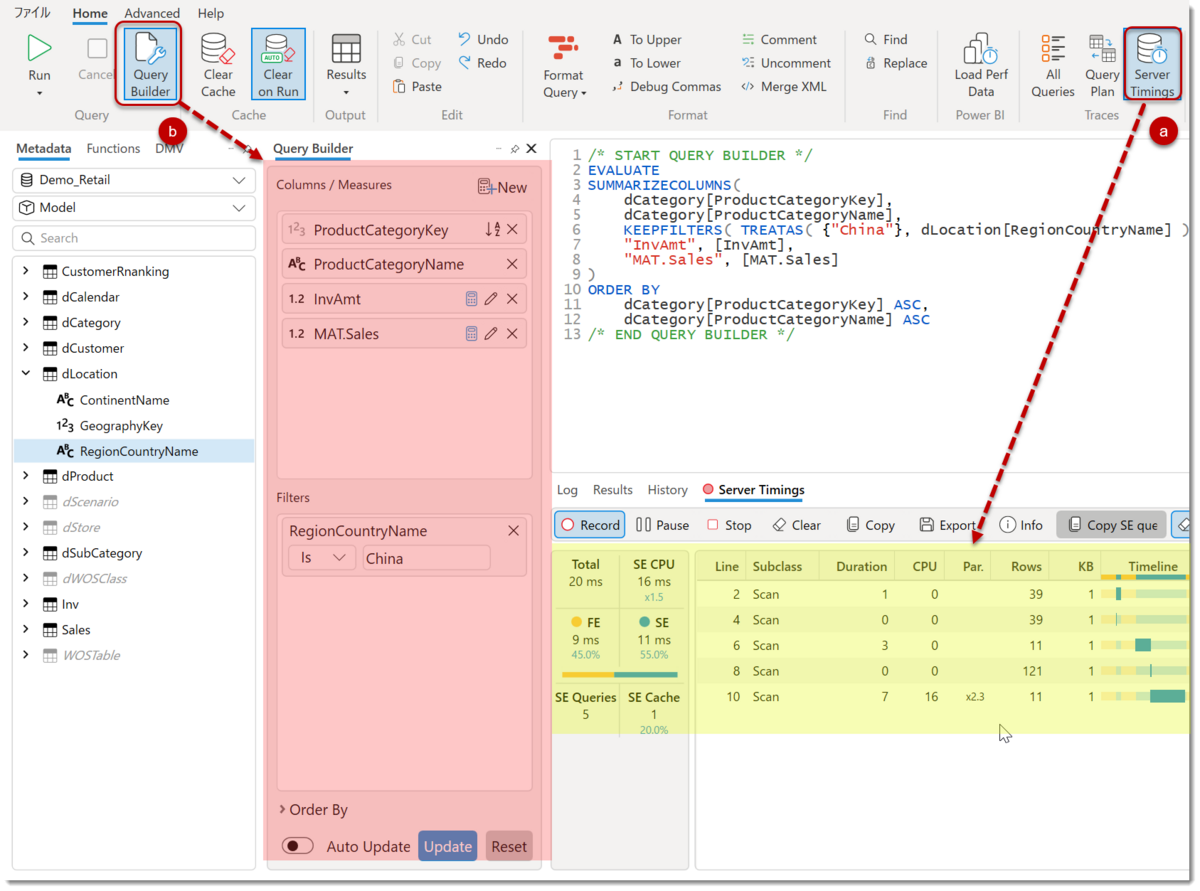Click Copy SE query button

point(1113,525)
